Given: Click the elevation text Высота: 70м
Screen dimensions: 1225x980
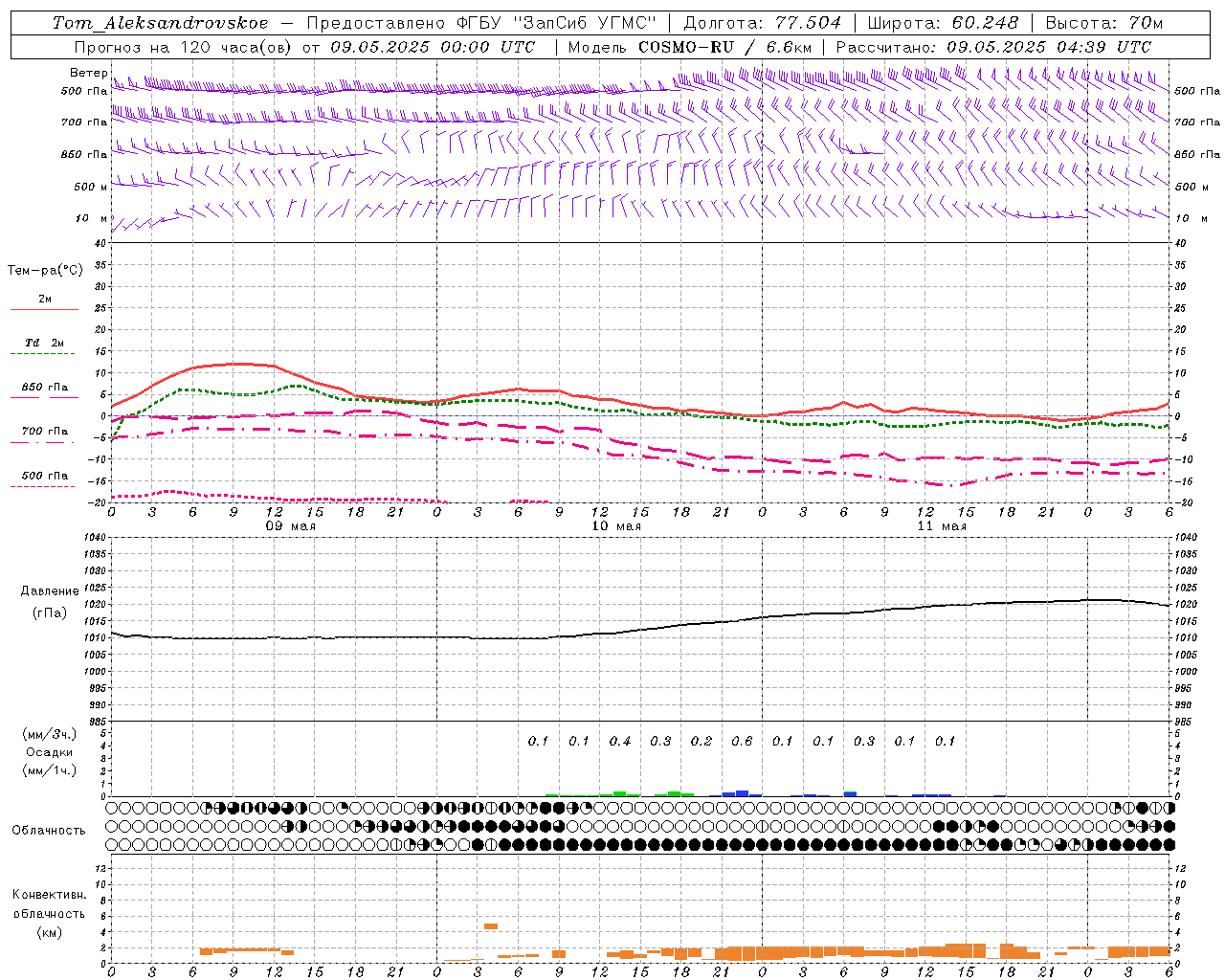Looking at the screenshot, I should coord(1104,23).
